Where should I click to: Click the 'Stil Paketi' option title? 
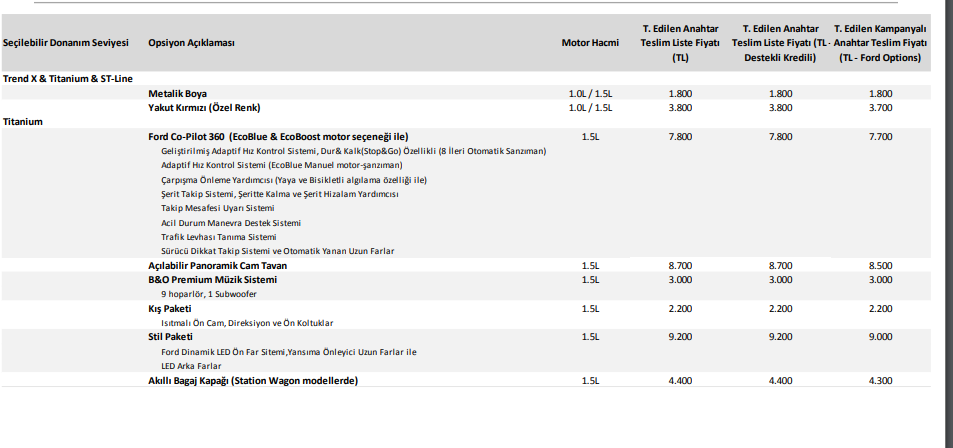point(170,337)
